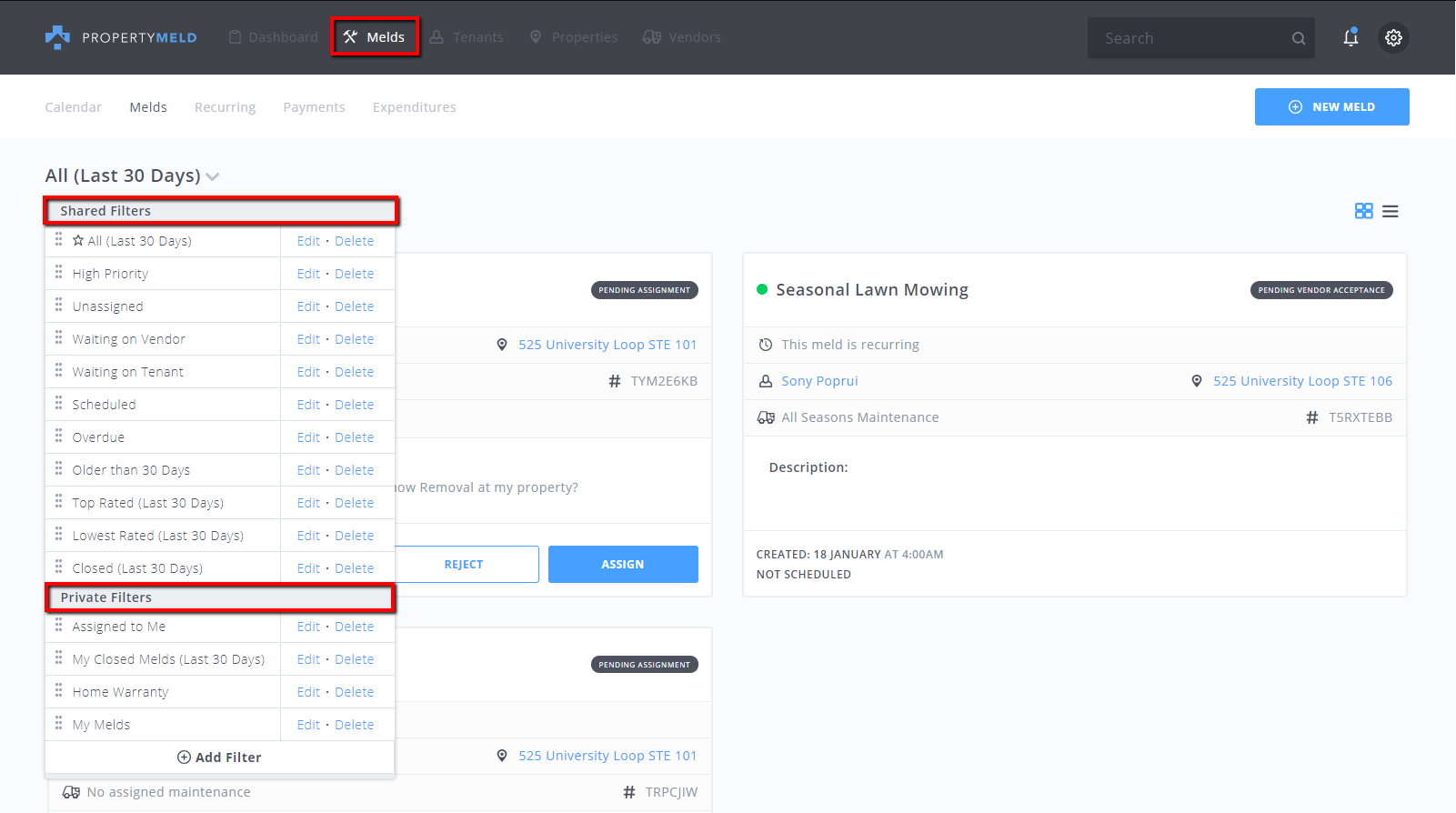The height and width of the screenshot is (813, 1456).
Task: Open Sony Poprui tenant link
Action: 819,381
